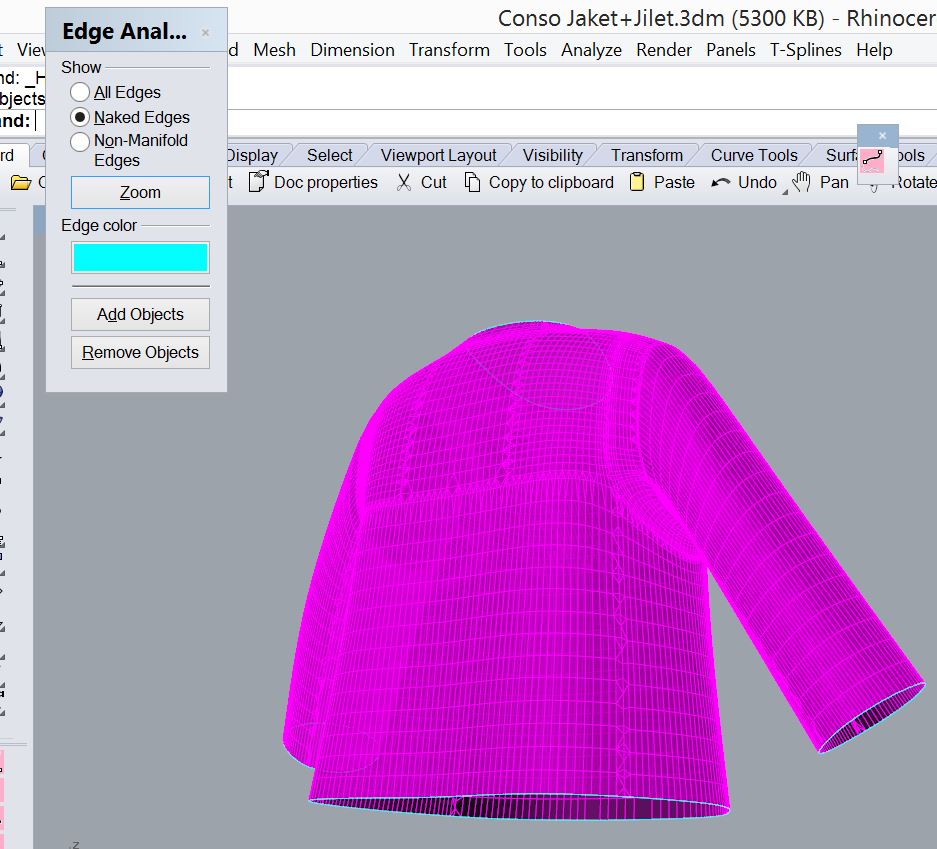The width and height of the screenshot is (937, 849).
Task: Open the Help menu
Action: point(874,50)
